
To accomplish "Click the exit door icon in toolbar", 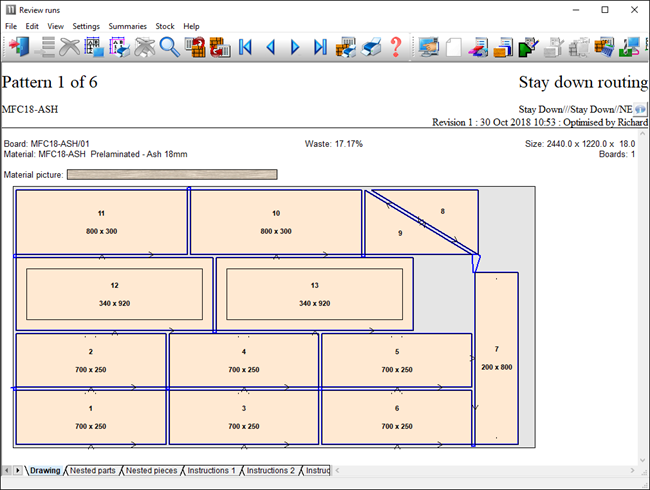I will click(x=20, y=47).
